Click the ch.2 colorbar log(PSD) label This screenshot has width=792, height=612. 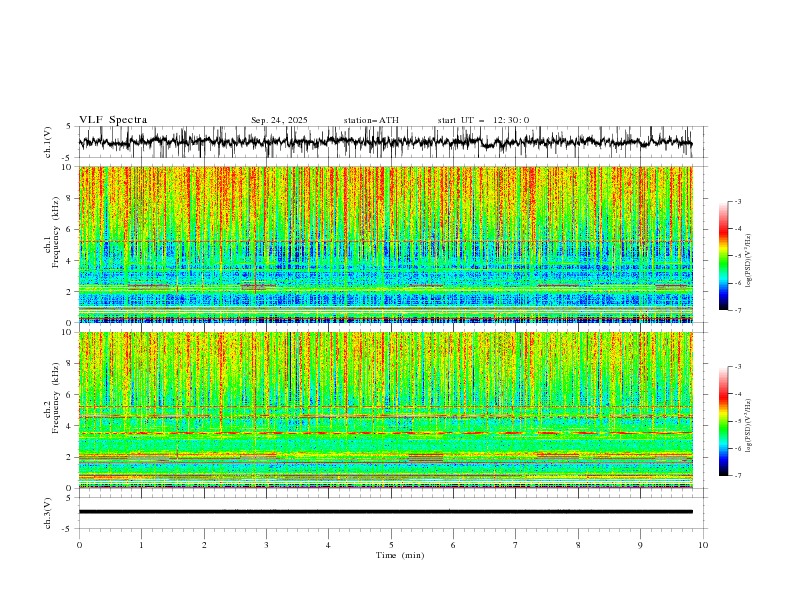point(748,425)
